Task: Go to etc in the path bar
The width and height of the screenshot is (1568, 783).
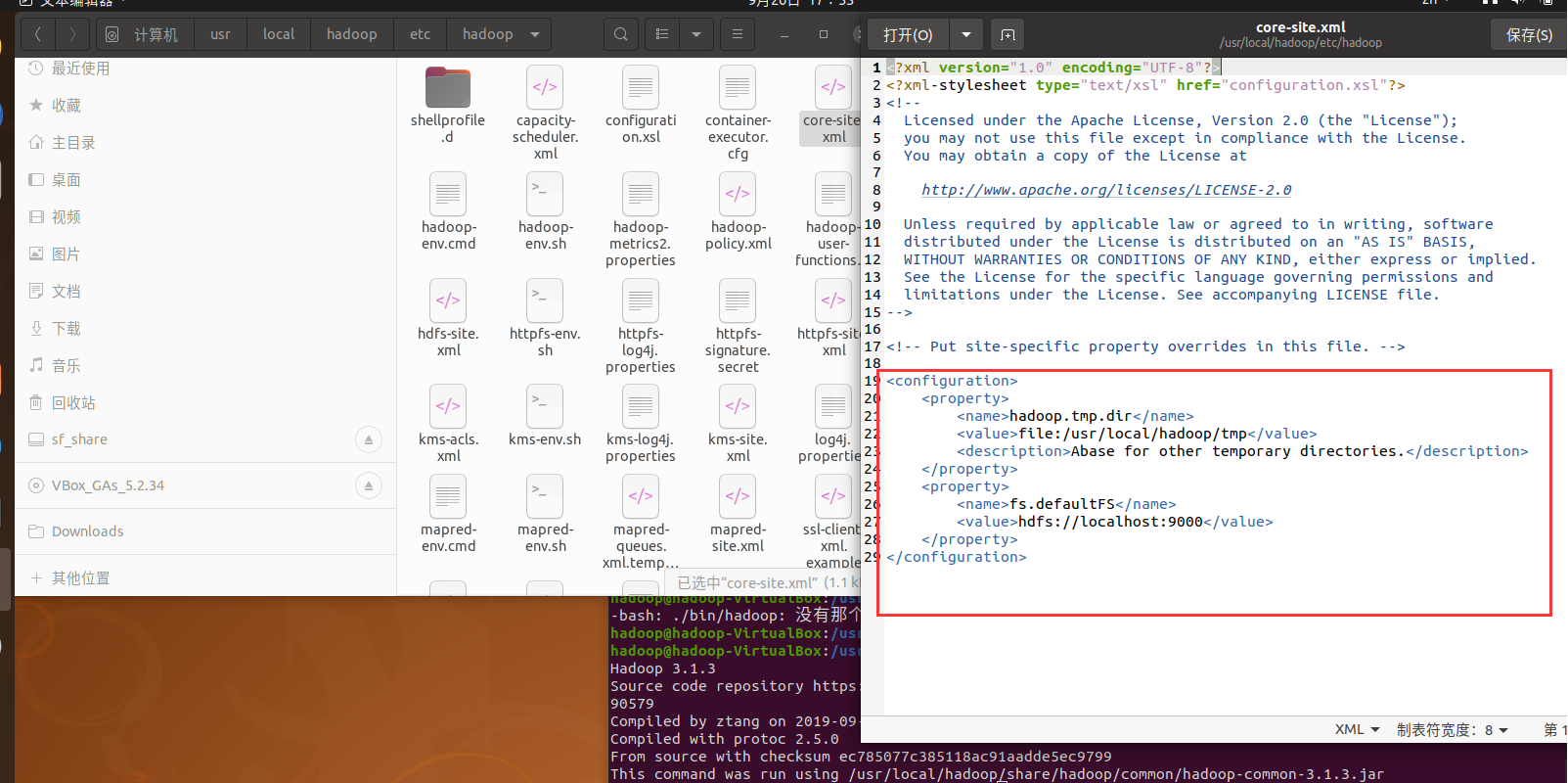Action: pos(420,34)
